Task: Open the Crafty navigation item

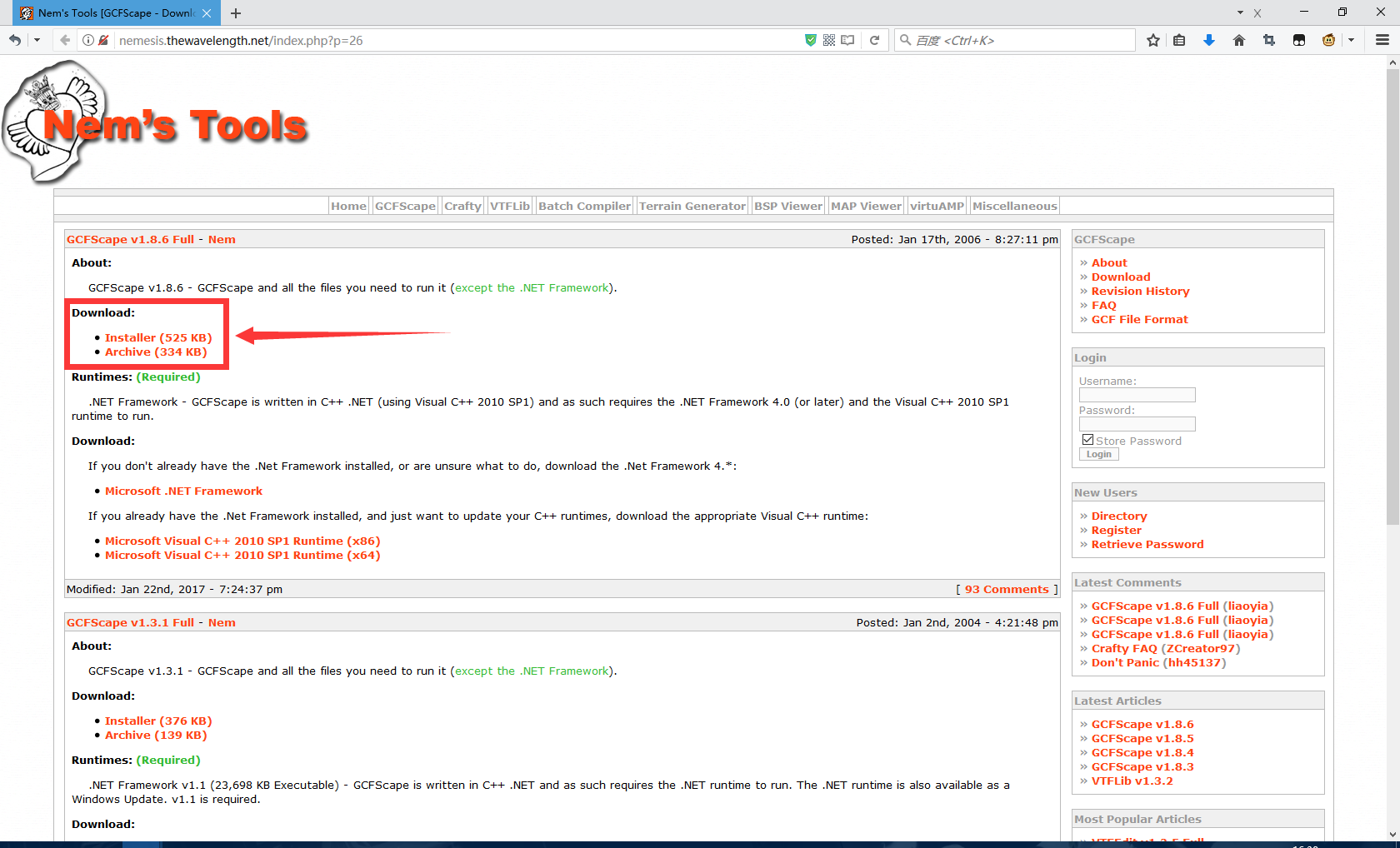Action: click(x=462, y=206)
